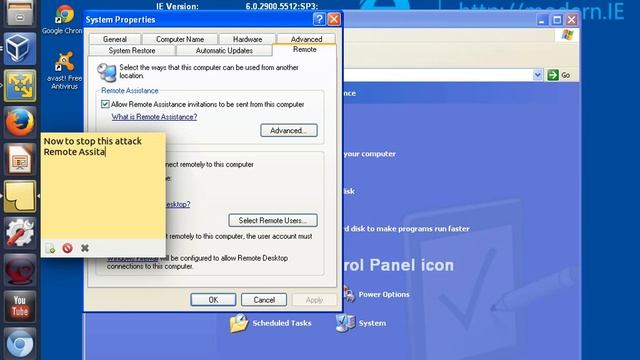The image size is (640, 360).
Task: Click the System Properties help button
Action: coord(319,19)
